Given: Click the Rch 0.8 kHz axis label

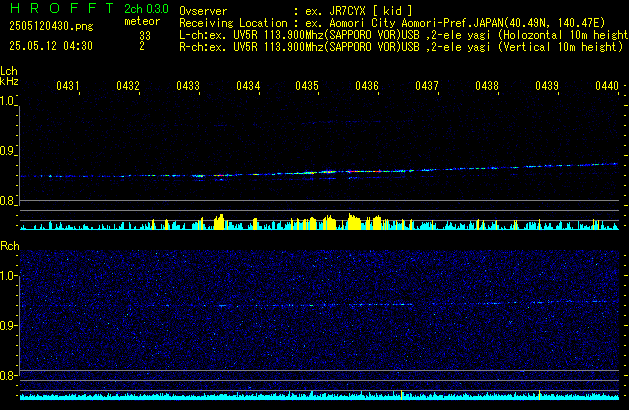Looking at the screenshot, I should [x=7, y=375].
